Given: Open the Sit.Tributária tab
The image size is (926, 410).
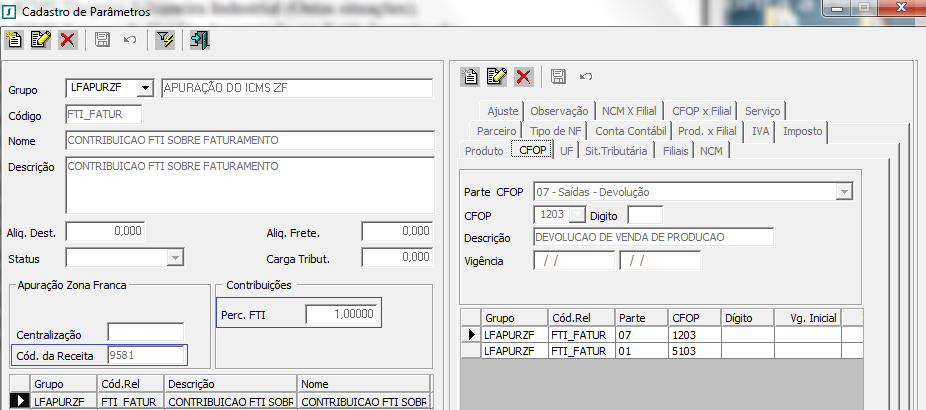Looking at the screenshot, I should point(616,151).
